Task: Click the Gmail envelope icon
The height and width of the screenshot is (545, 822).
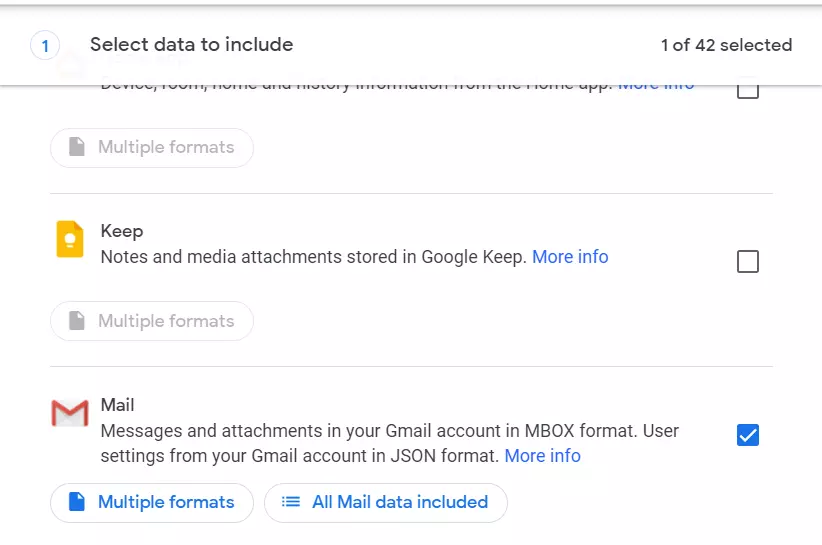Action: tap(70, 412)
